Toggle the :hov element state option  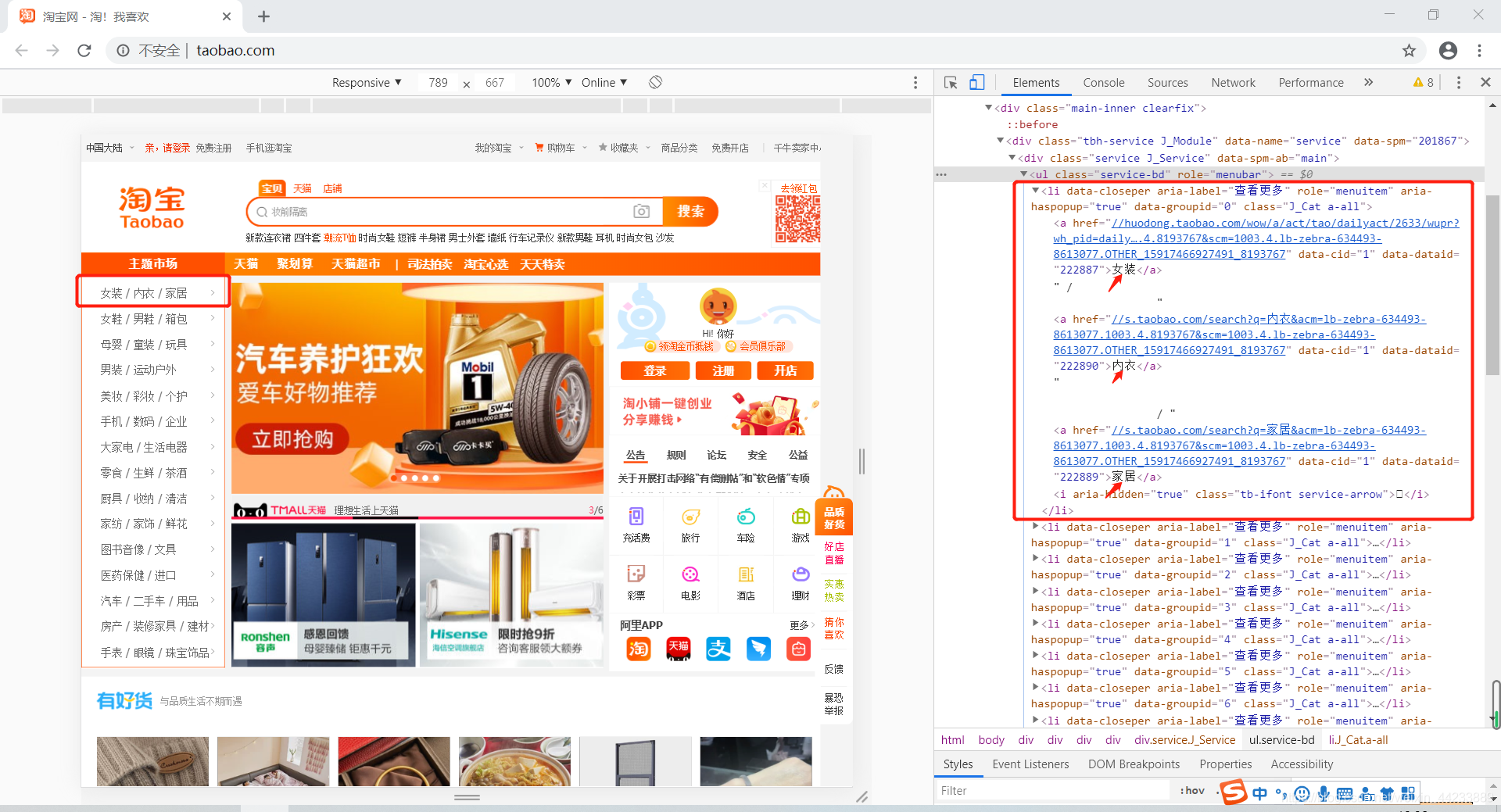pyautogui.click(x=1192, y=791)
